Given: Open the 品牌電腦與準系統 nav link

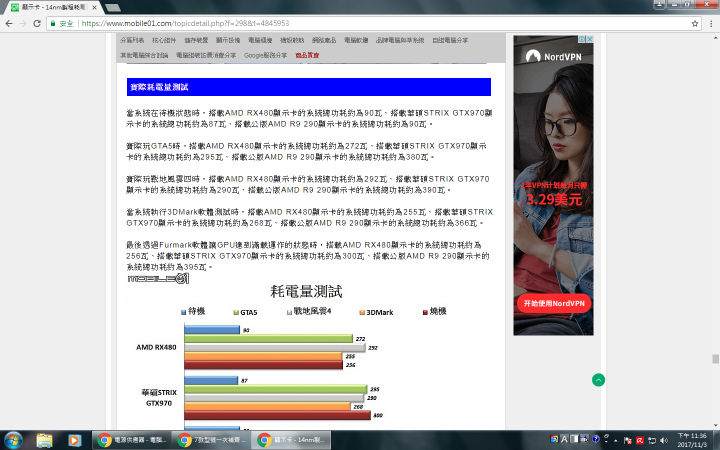Looking at the screenshot, I should click(x=400, y=40).
